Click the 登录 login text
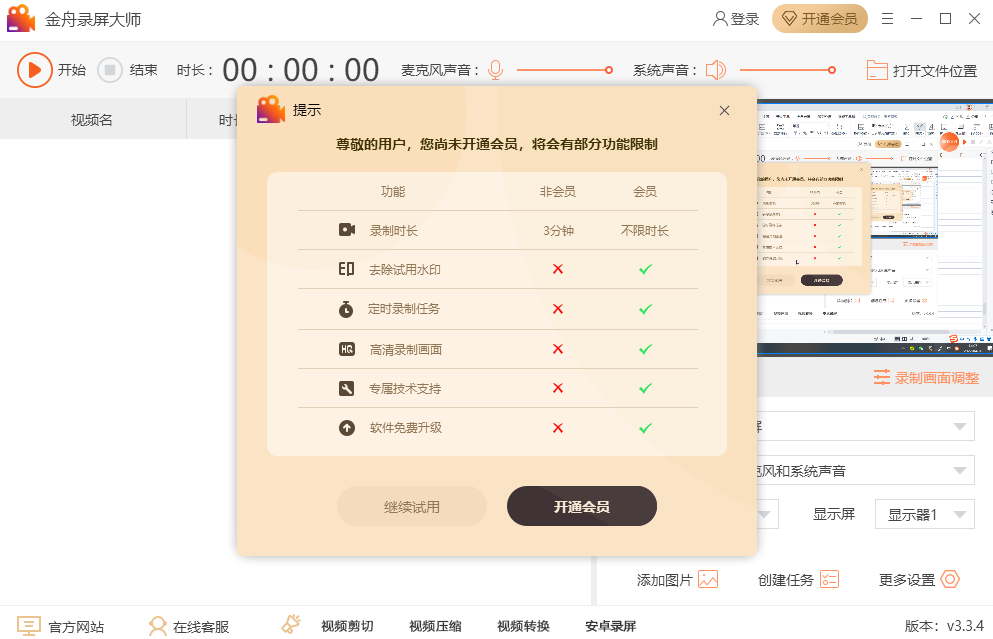This screenshot has width=993, height=639. point(745,20)
